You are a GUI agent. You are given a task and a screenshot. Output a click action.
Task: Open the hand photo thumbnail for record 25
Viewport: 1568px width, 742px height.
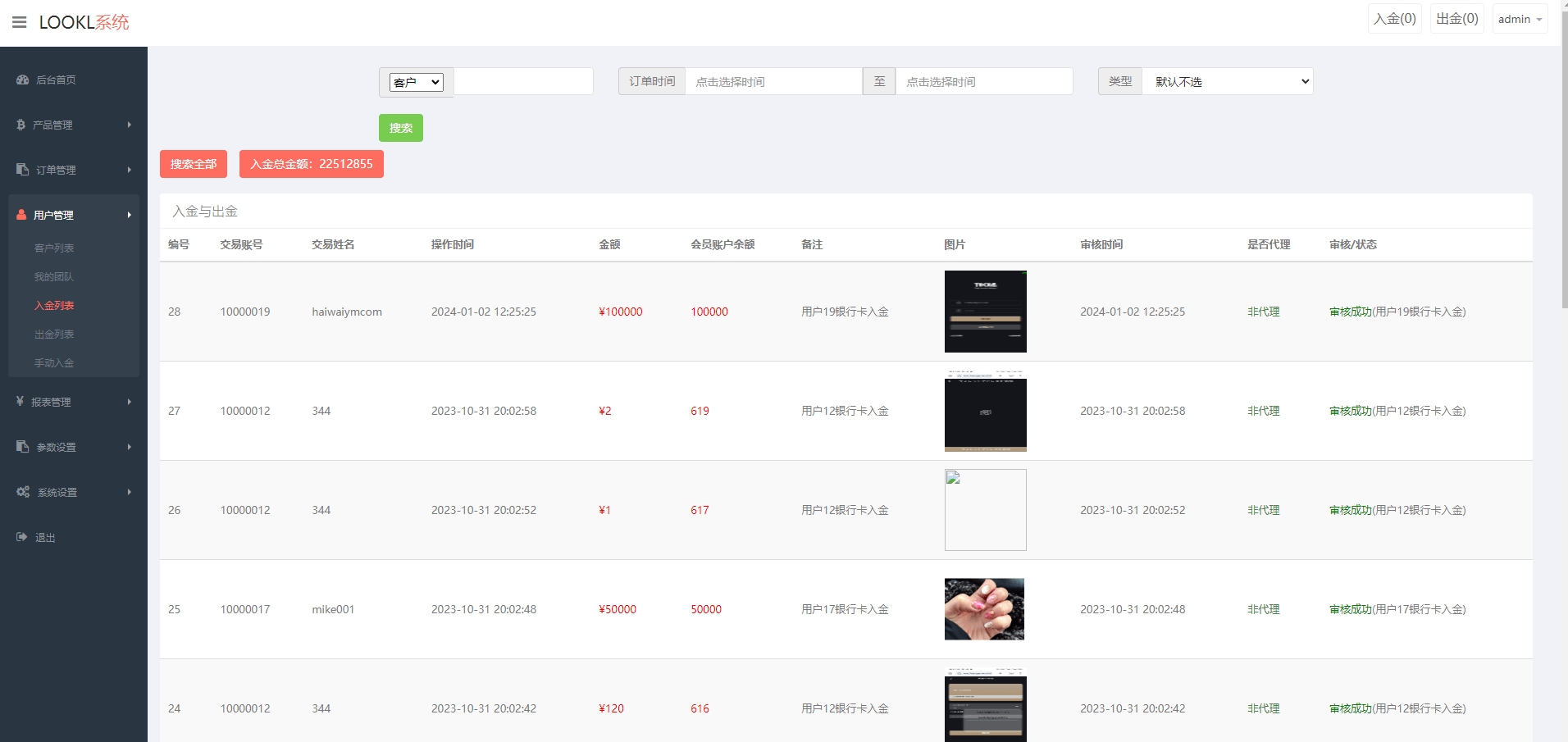coord(984,609)
